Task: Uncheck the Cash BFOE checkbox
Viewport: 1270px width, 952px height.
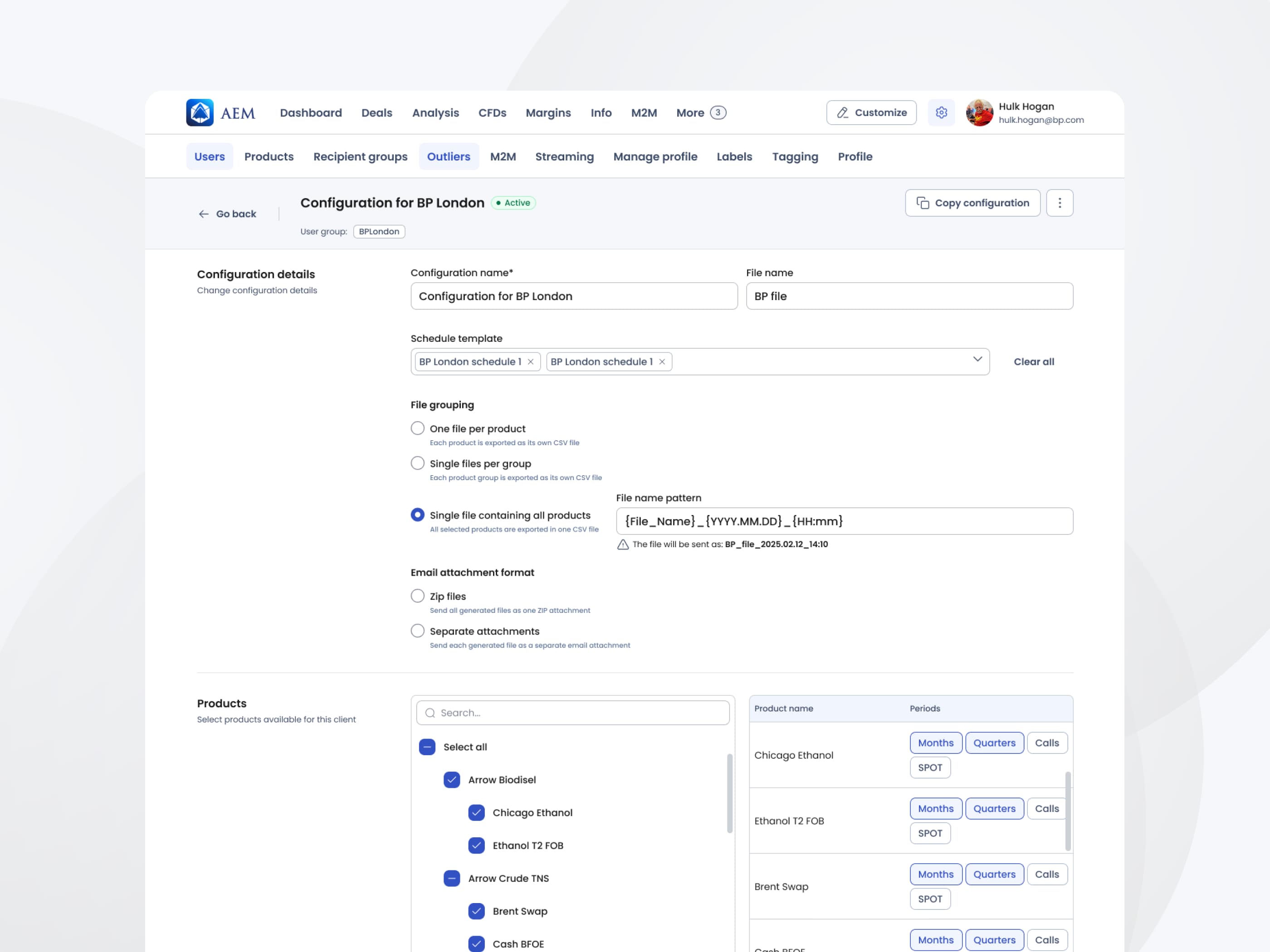Action: pos(477,944)
